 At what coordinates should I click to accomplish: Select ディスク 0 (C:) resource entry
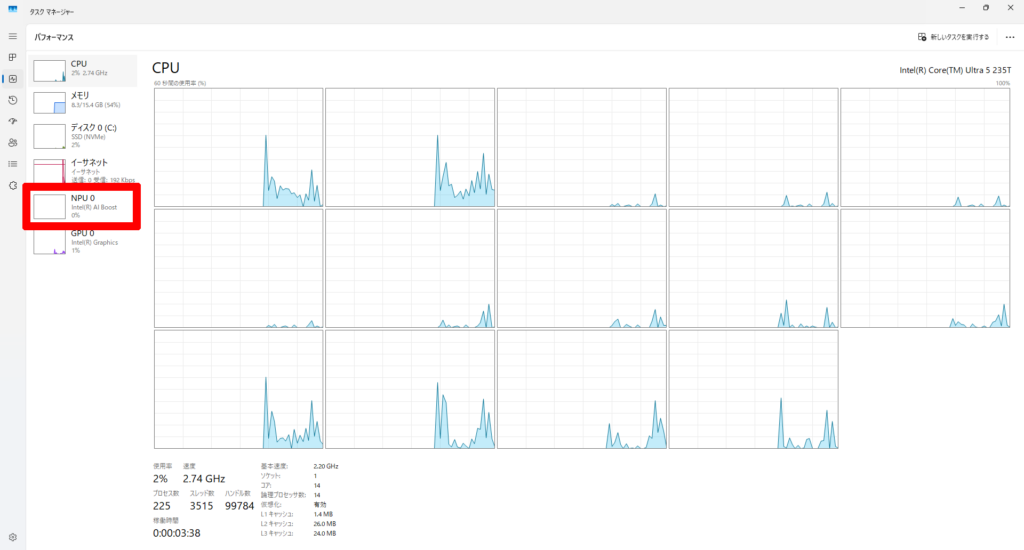click(x=84, y=134)
